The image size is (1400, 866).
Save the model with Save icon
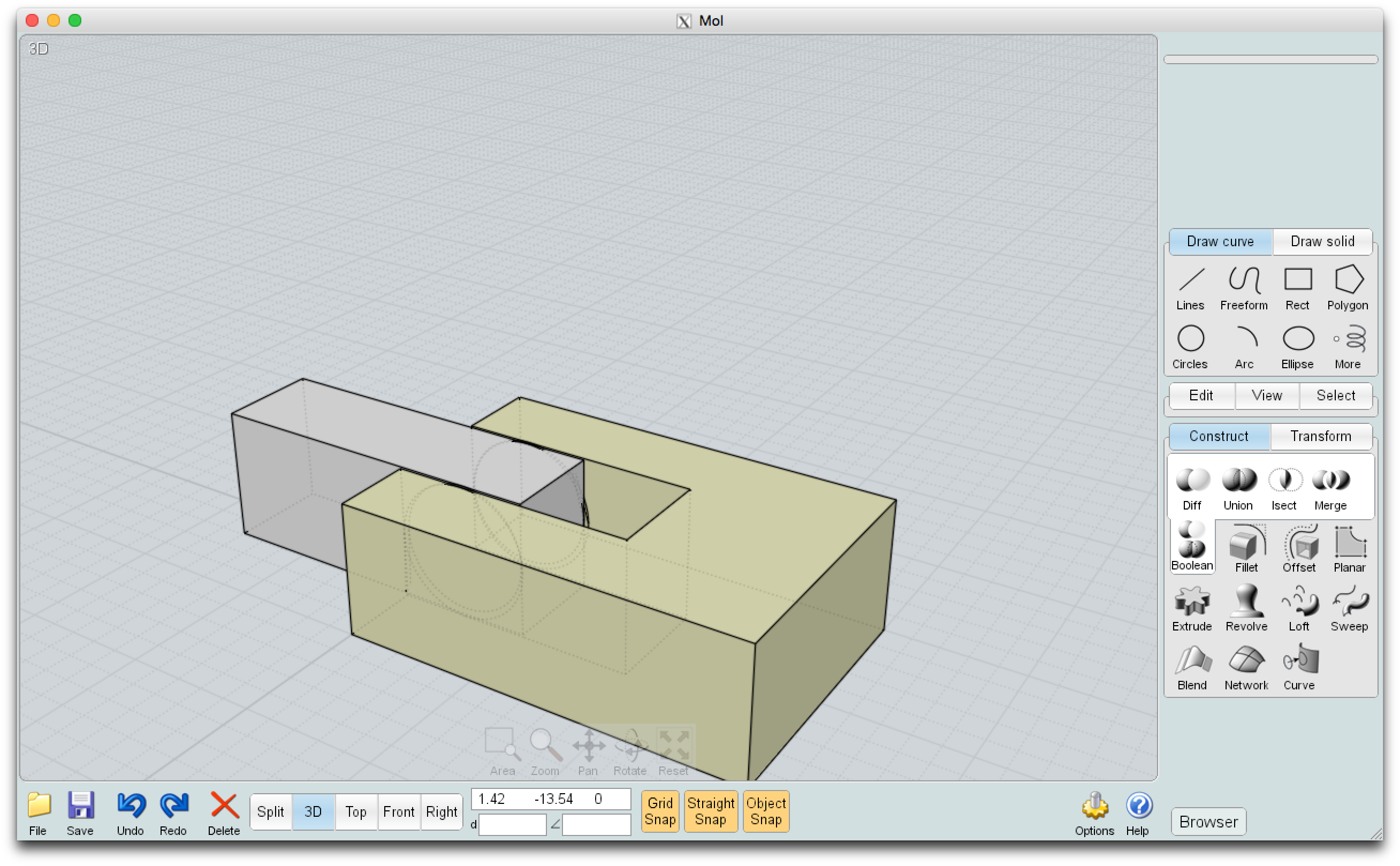tap(80, 814)
